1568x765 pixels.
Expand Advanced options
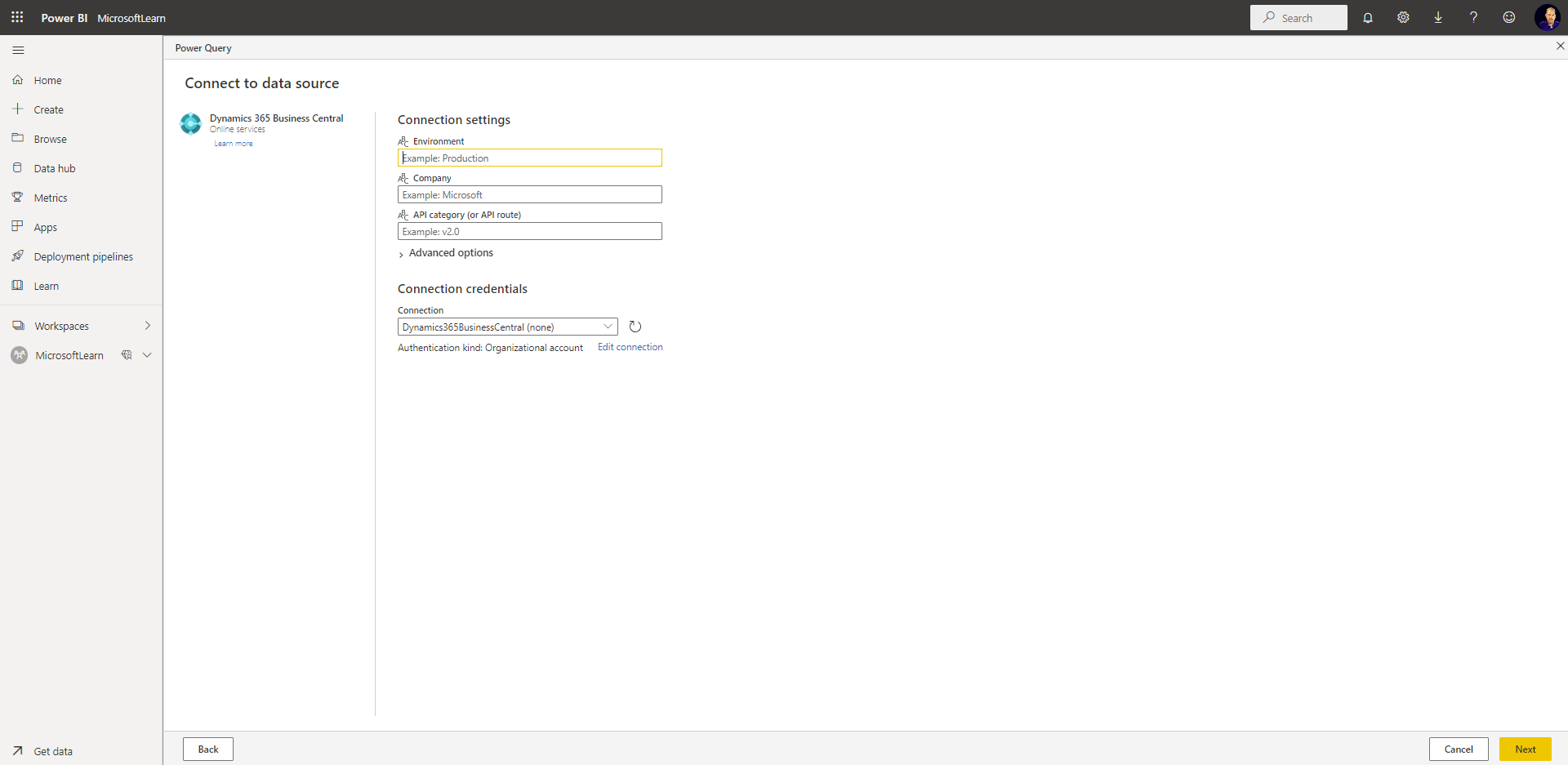(x=446, y=253)
